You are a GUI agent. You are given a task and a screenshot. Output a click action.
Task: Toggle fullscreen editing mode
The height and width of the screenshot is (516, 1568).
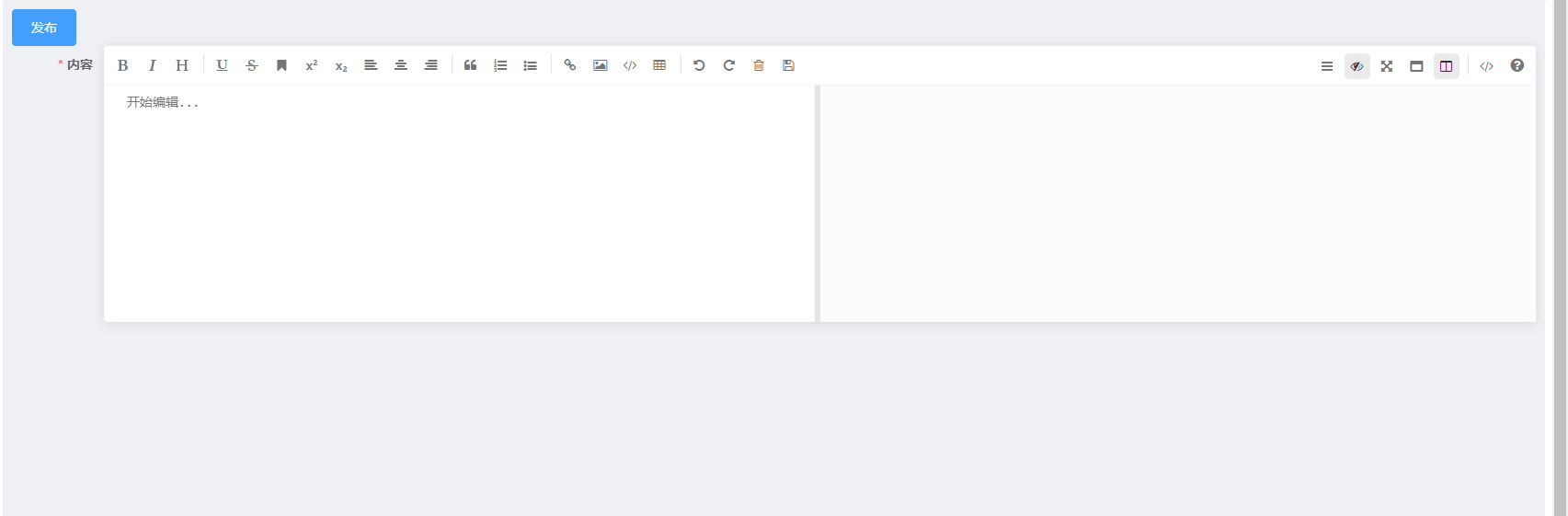pos(1387,66)
